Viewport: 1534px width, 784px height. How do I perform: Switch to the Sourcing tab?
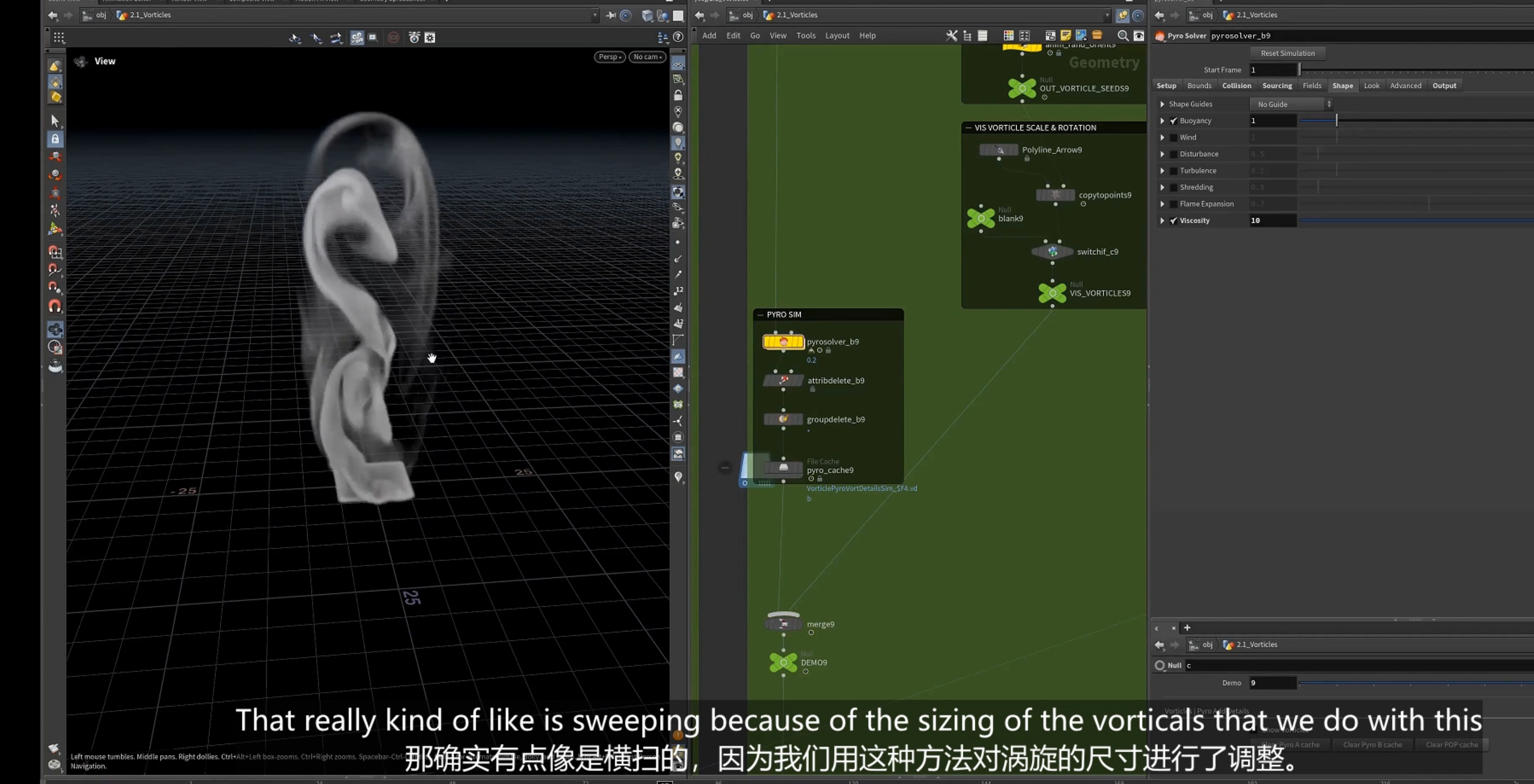(x=1277, y=86)
